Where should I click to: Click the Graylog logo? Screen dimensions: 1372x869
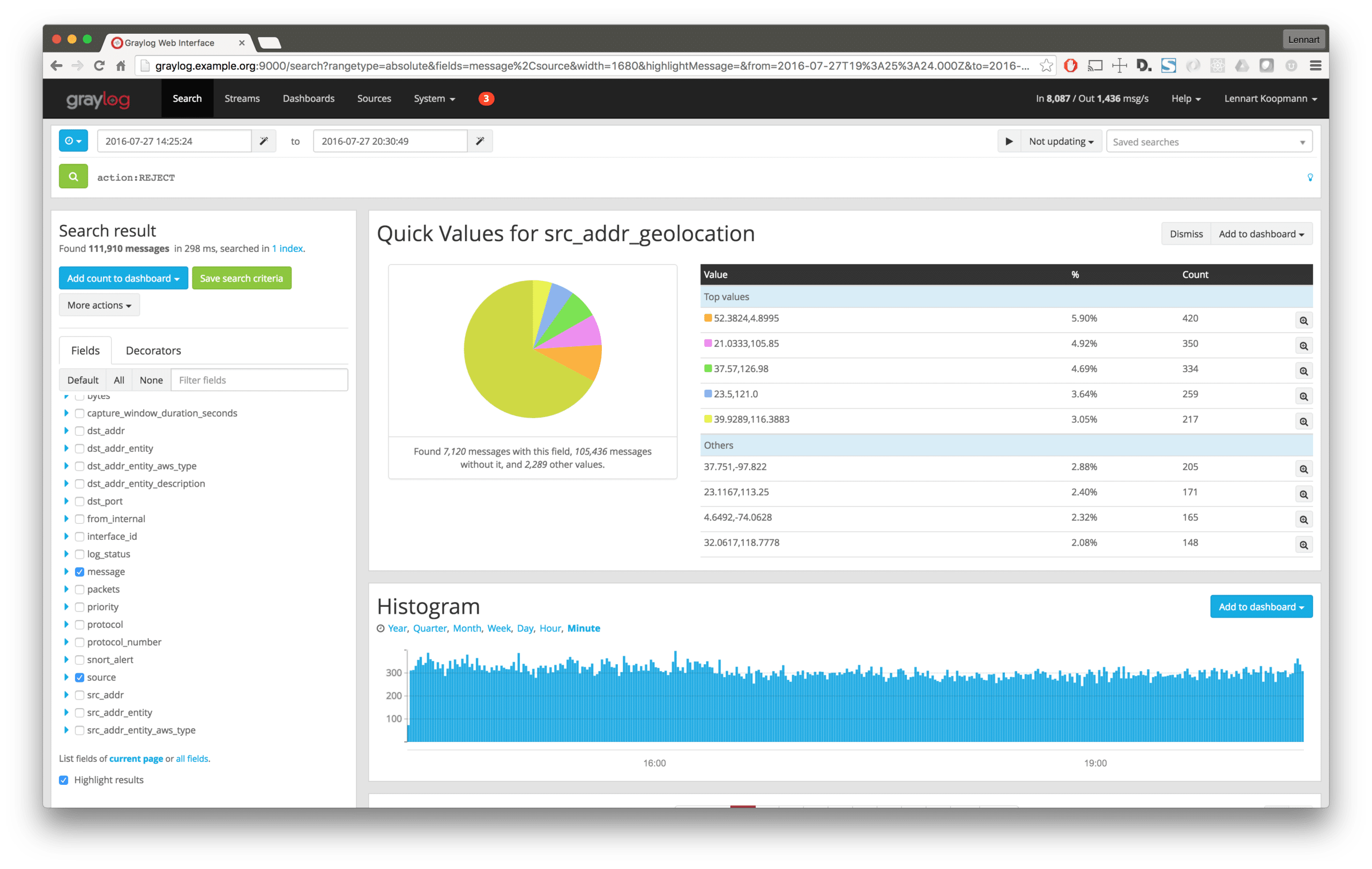tap(98, 99)
